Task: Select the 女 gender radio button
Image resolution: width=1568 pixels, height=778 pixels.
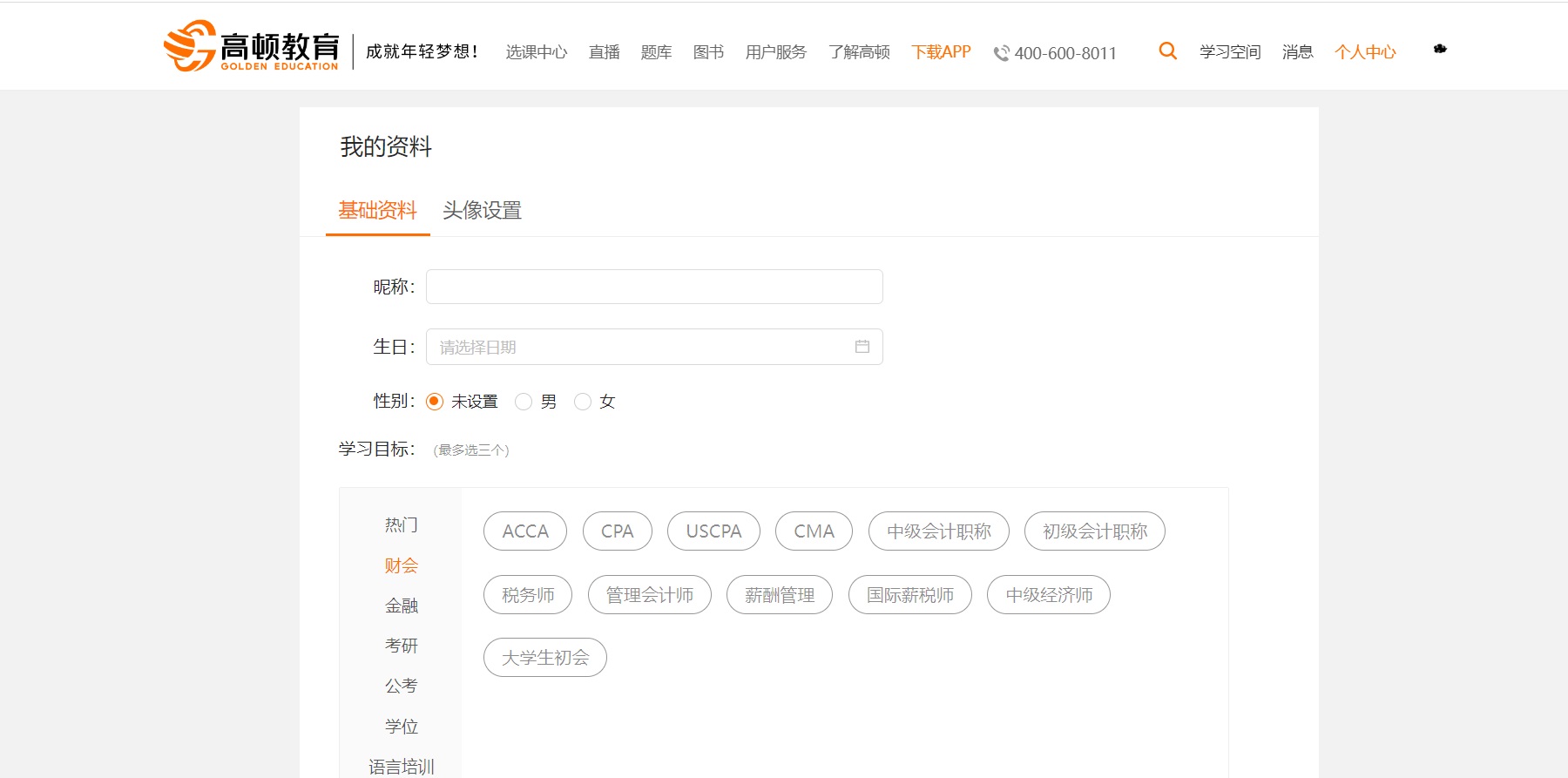Action: pos(583,402)
